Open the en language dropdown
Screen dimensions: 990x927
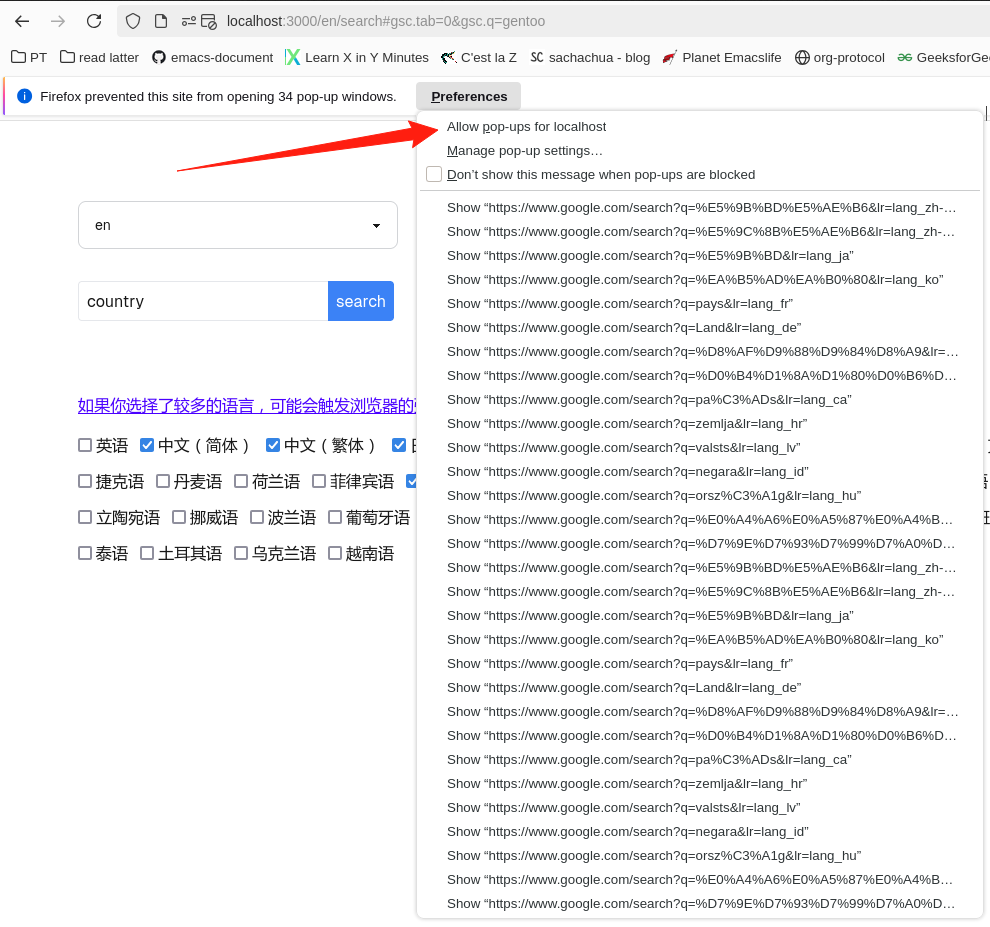(238, 225)
